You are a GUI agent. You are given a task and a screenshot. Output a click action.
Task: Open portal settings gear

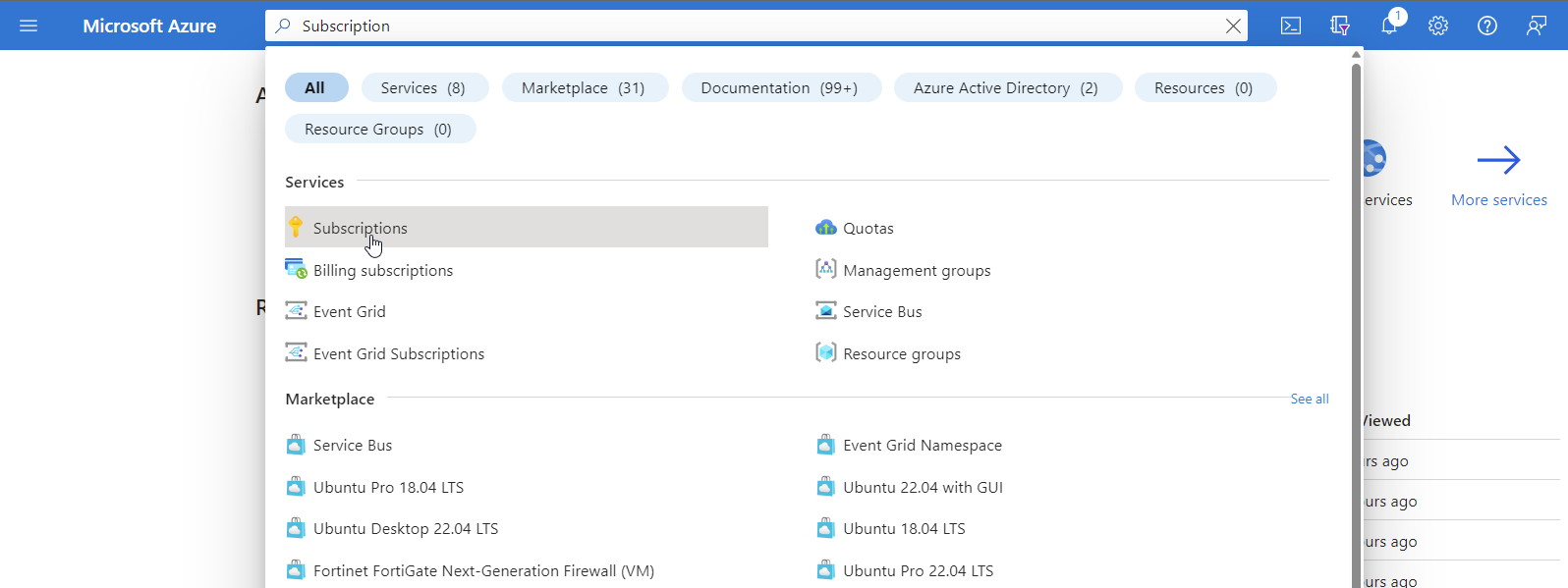(x=1438, y=26)
